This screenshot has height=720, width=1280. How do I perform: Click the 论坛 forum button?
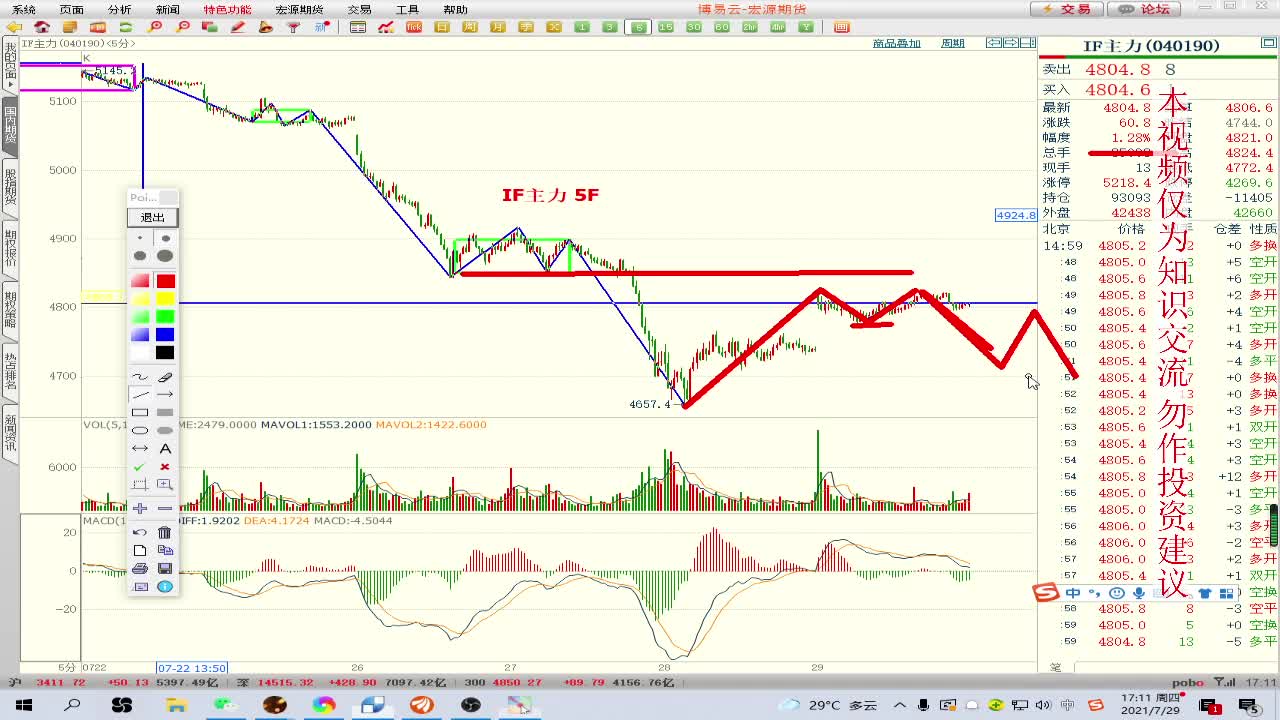point(1142,9)
